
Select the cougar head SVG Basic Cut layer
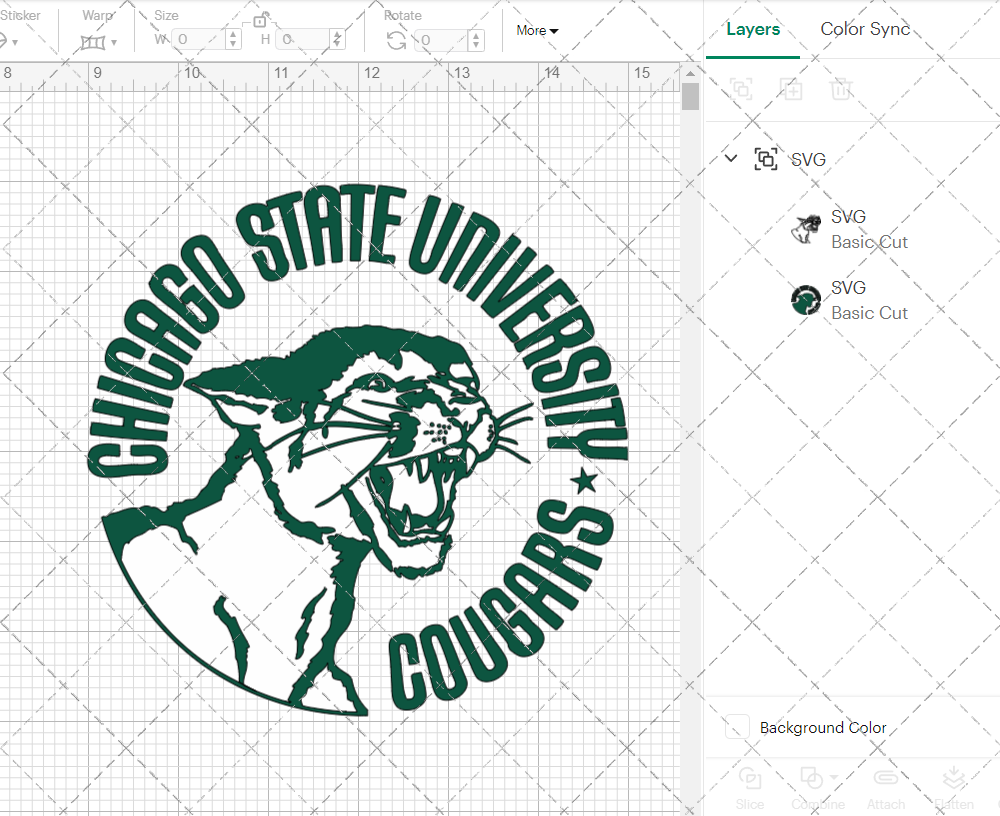(869, 228)
